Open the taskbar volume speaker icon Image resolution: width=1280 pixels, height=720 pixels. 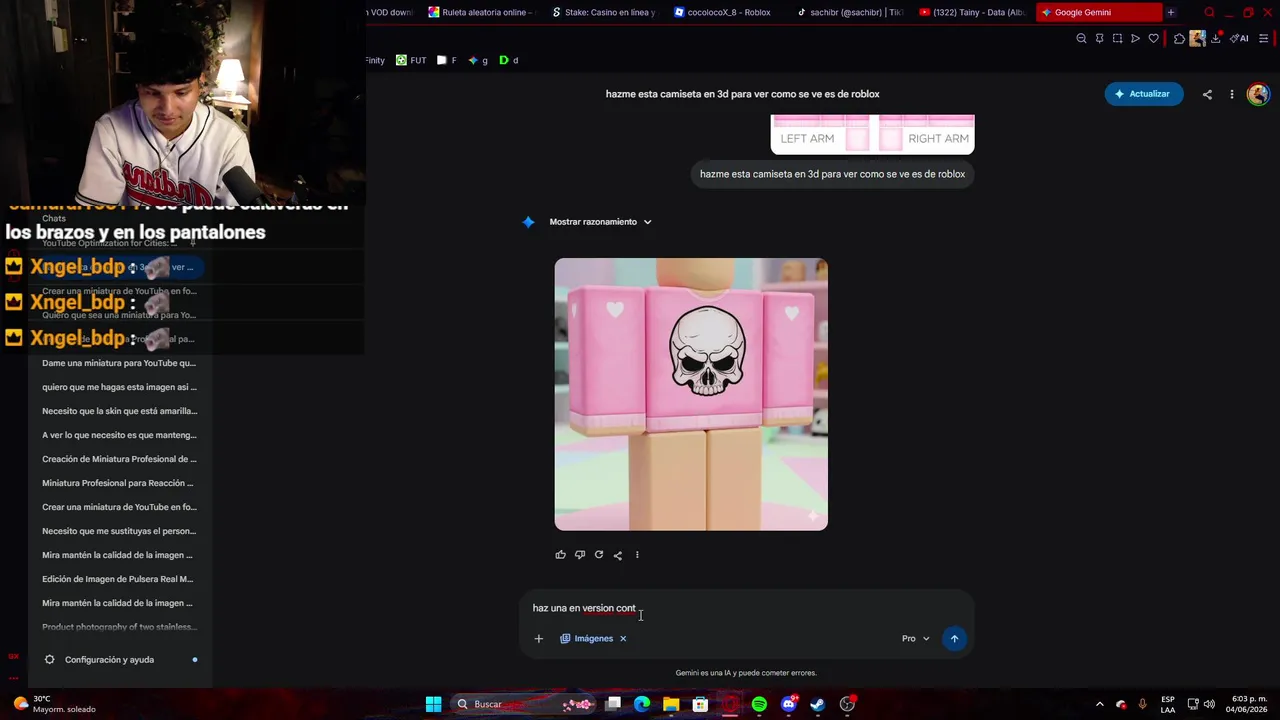click(x=1209, y=704)
